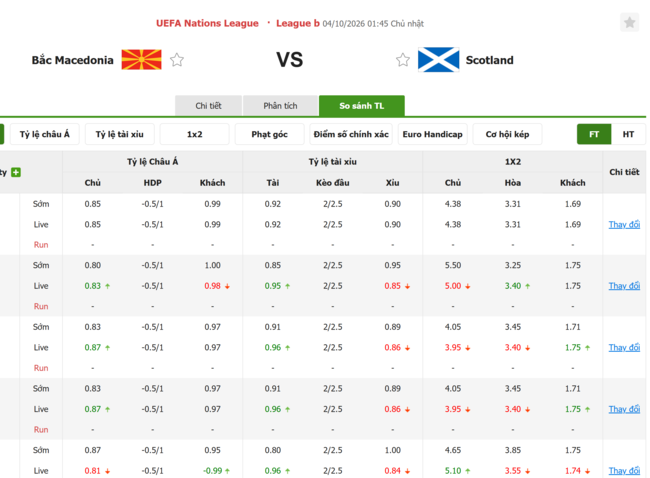Click the green -0.99 live odds value
This screenshot has height=478, width=650.
point(212,471)
